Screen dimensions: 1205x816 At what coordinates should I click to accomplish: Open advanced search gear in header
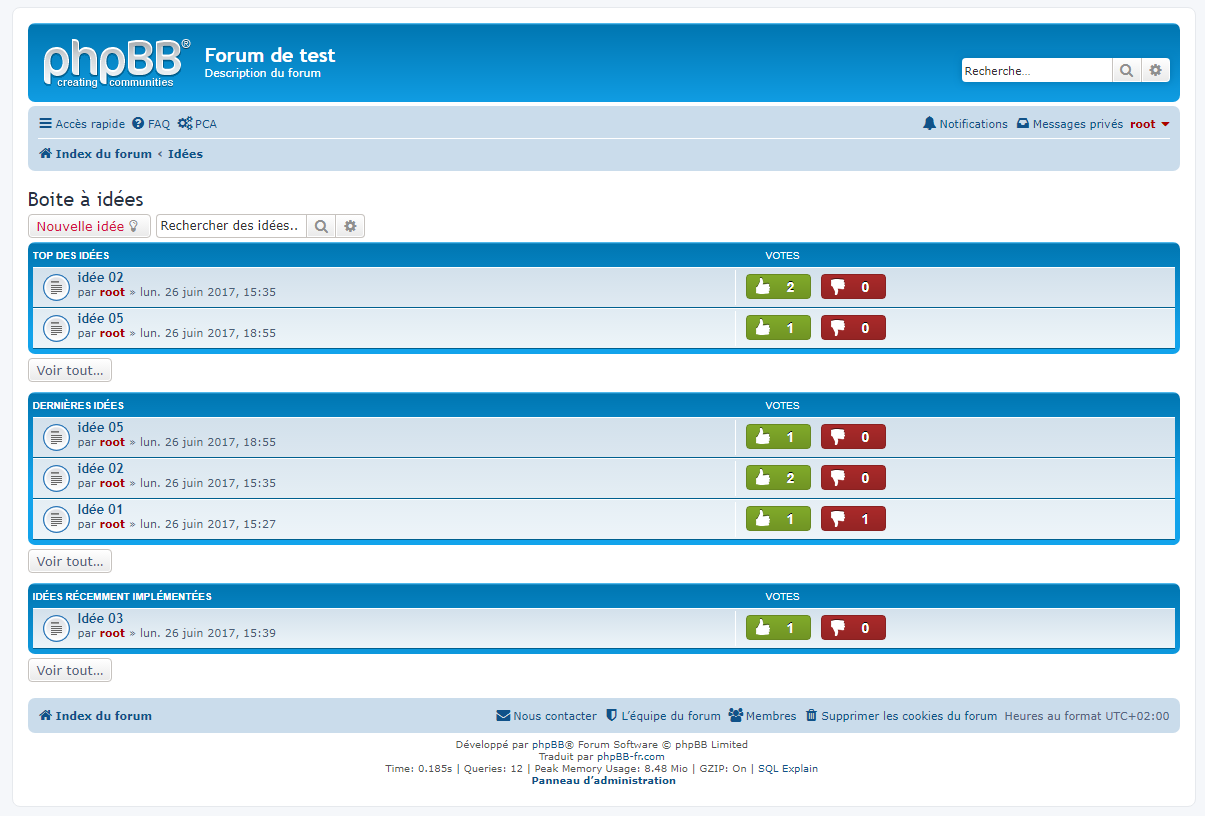pos(1155,70)
